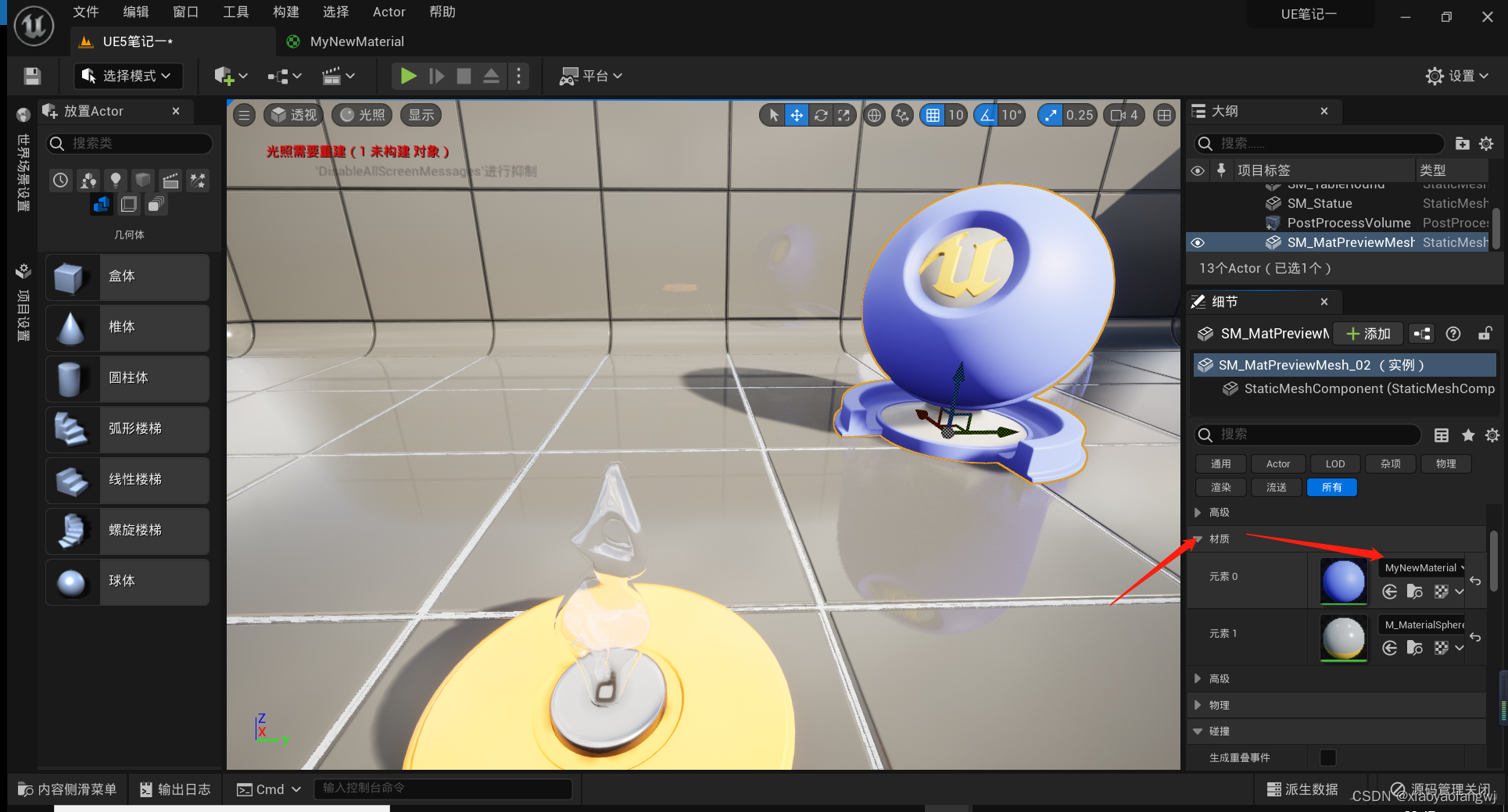Open the add content quick menu
This screenshot has height=812, width=1508.
click(231, 76)
